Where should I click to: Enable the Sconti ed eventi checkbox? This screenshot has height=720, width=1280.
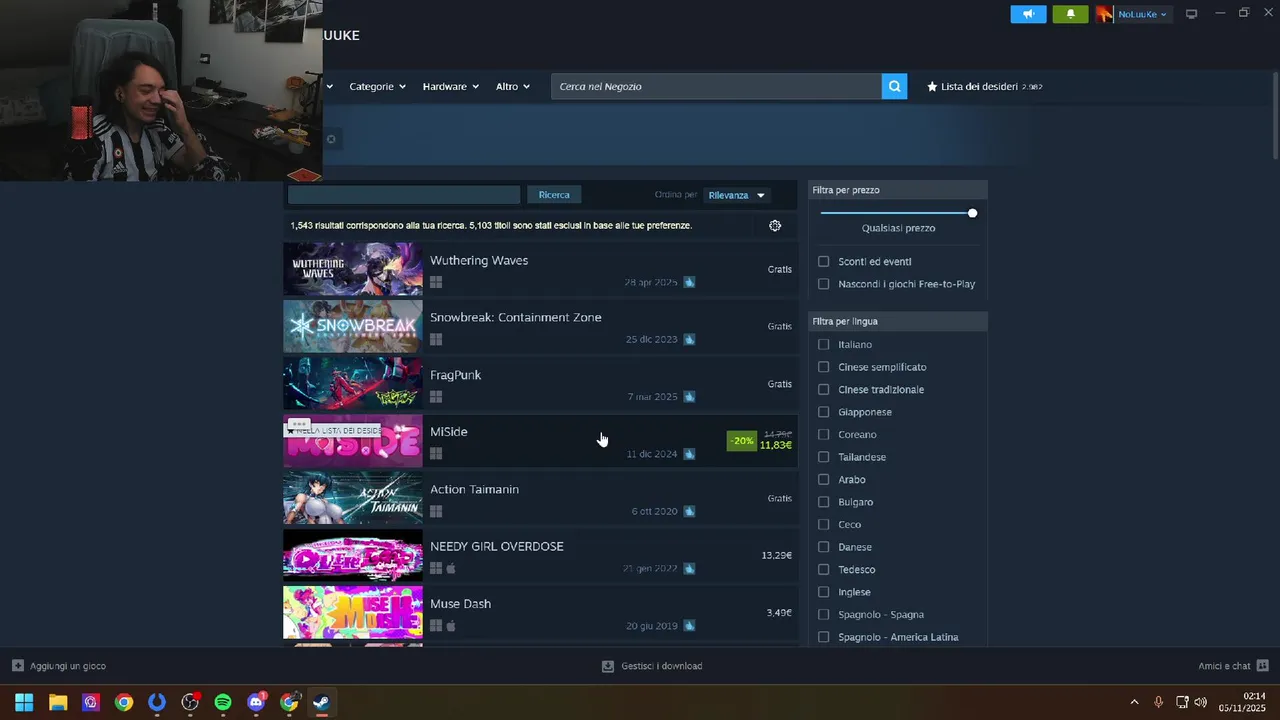(824, 261)
